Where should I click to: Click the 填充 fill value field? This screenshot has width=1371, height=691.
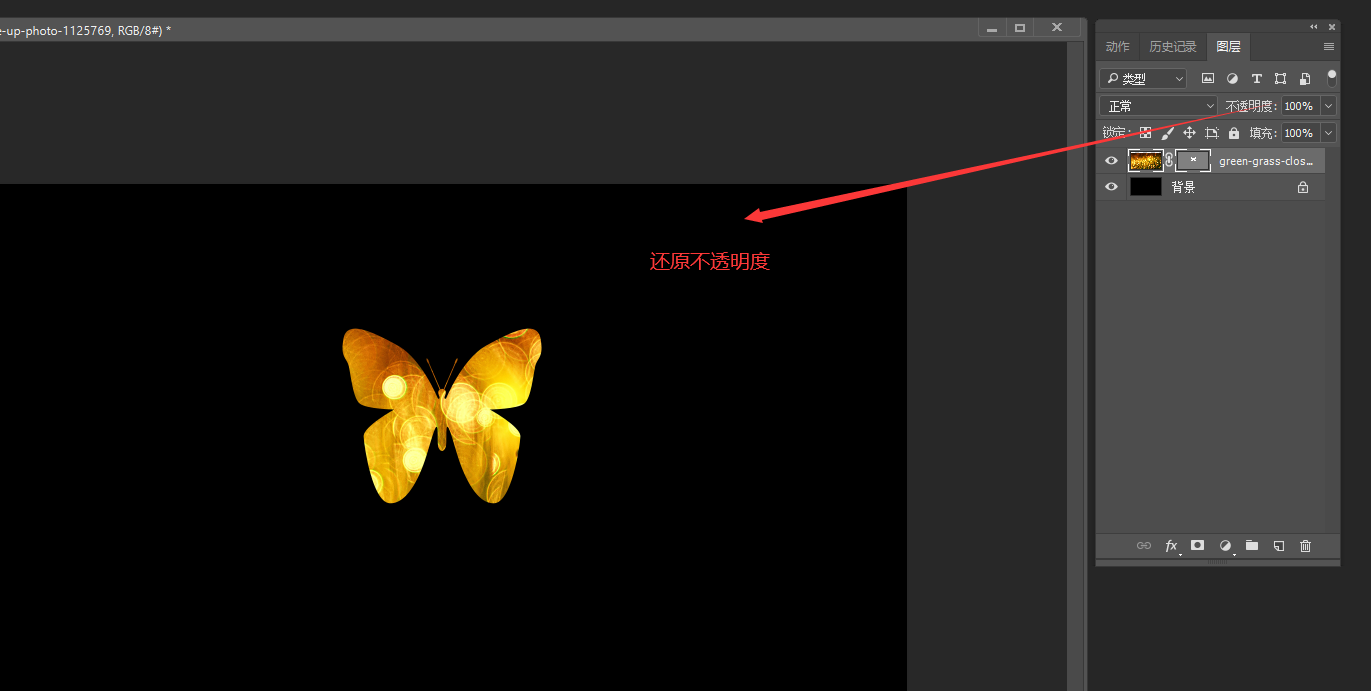tap(1300, 133)
